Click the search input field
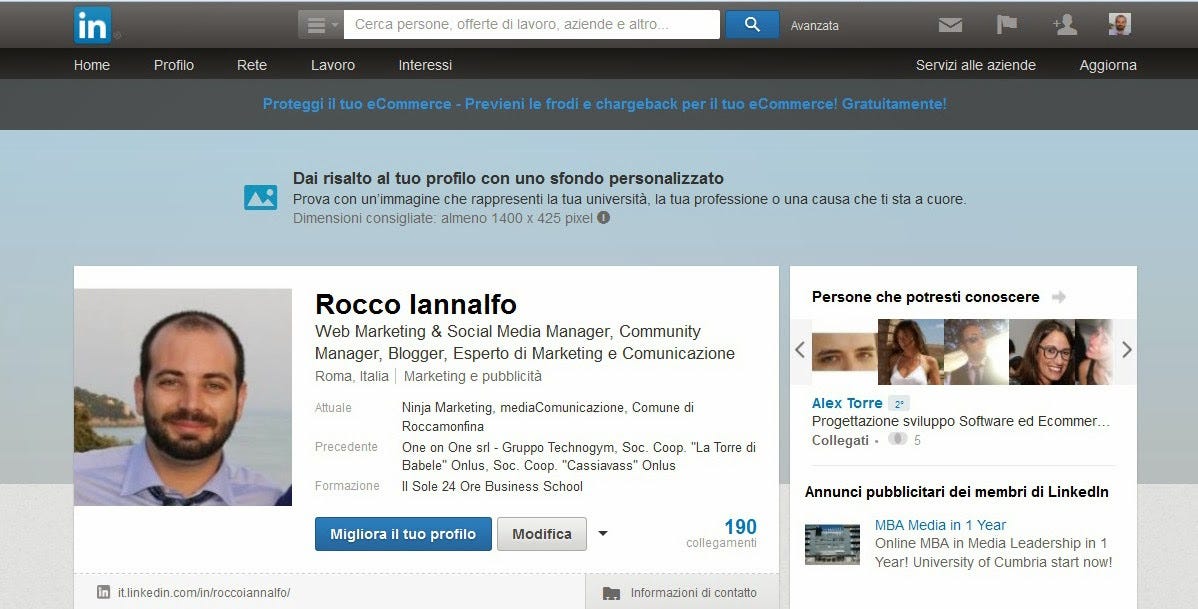Screen dimensions: 1198x609 (532, 24)
